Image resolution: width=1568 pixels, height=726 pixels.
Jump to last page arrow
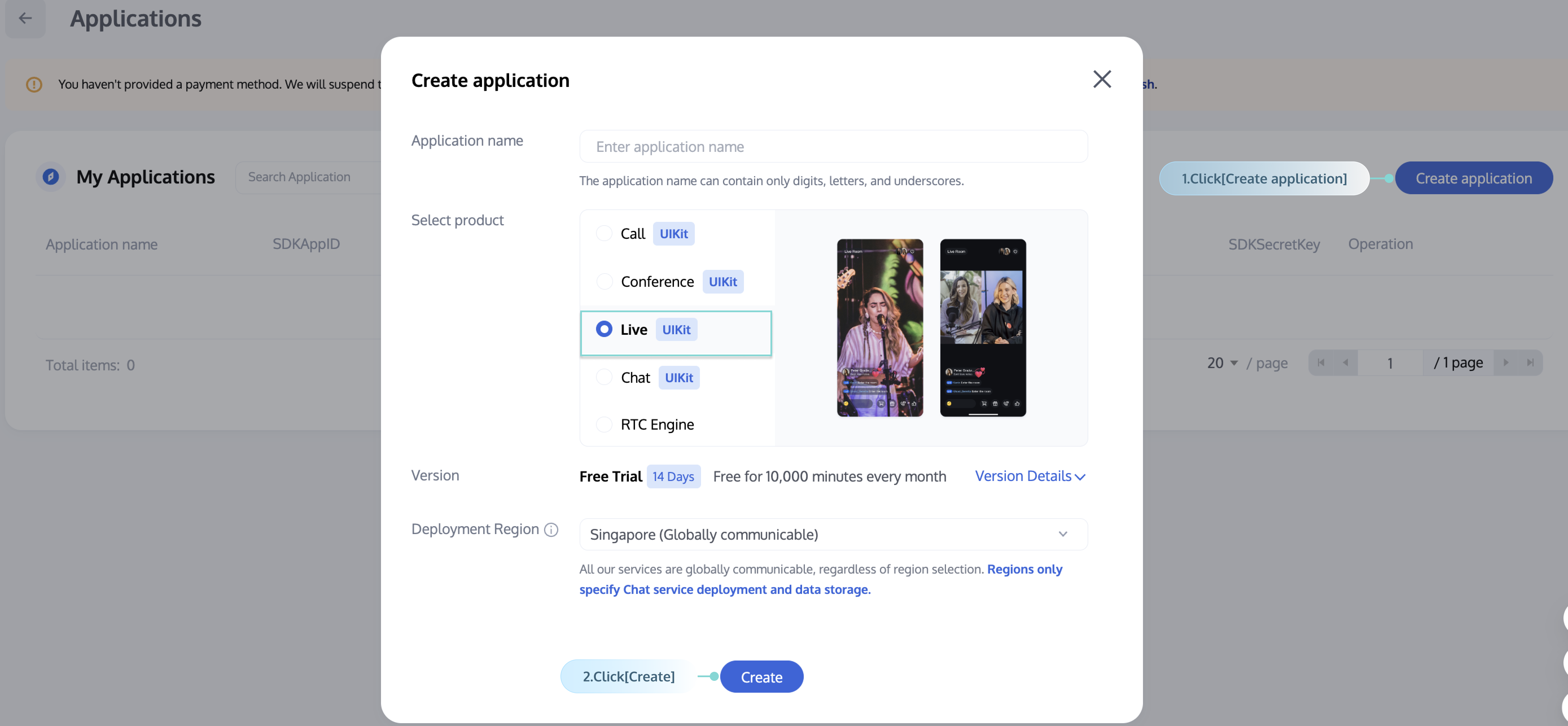[1530, 363]
